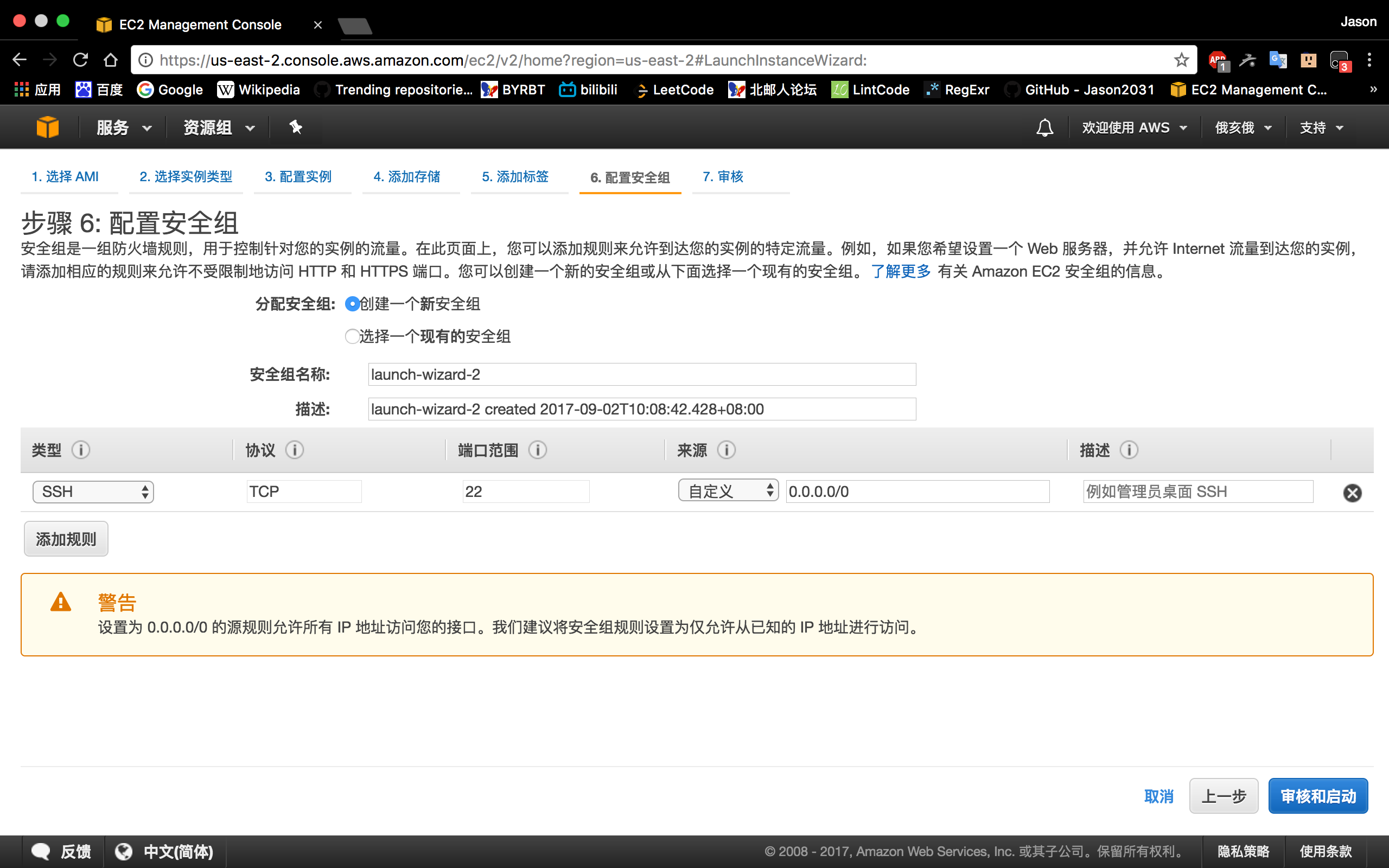The width and height of the screenshot is (1389, 868).
Task: Show site info icon in address bar
Action: pos(146,60)
